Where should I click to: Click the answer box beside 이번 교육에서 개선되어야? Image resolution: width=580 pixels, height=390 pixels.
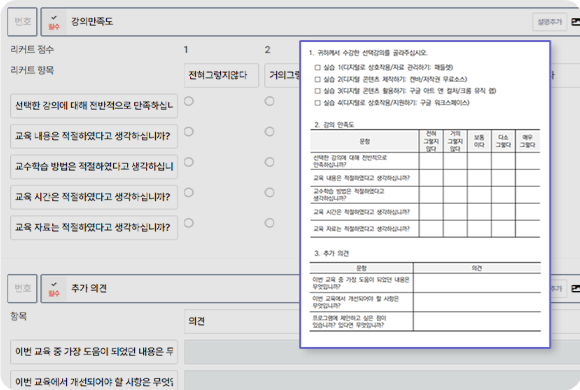click(x=382, y=380)
